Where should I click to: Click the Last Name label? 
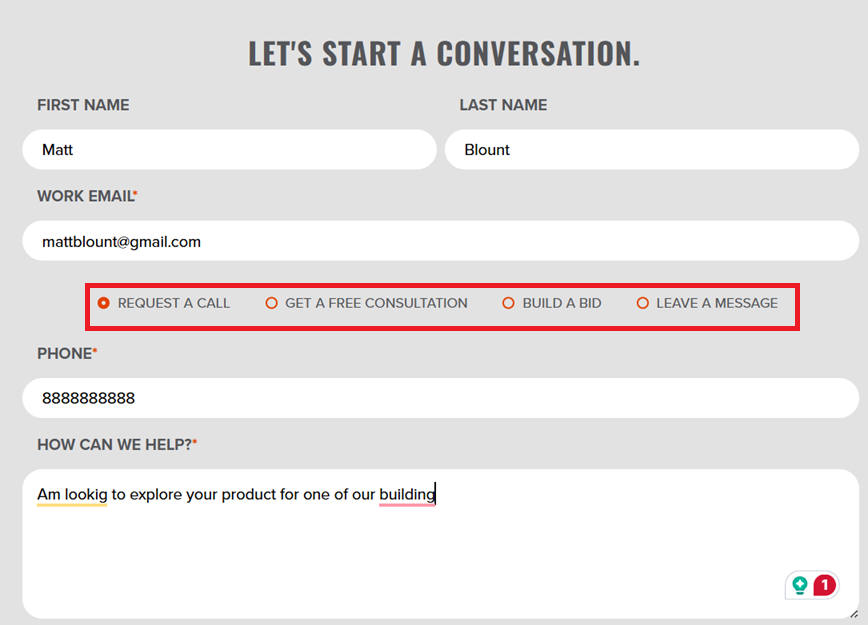[x=503, y=105]
